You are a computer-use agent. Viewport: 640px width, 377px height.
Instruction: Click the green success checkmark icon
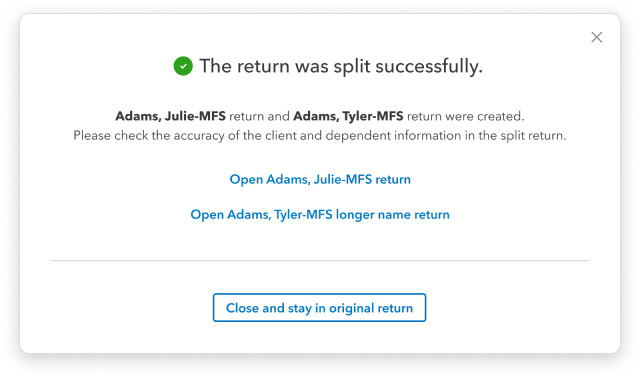click(x=183, y=66)
